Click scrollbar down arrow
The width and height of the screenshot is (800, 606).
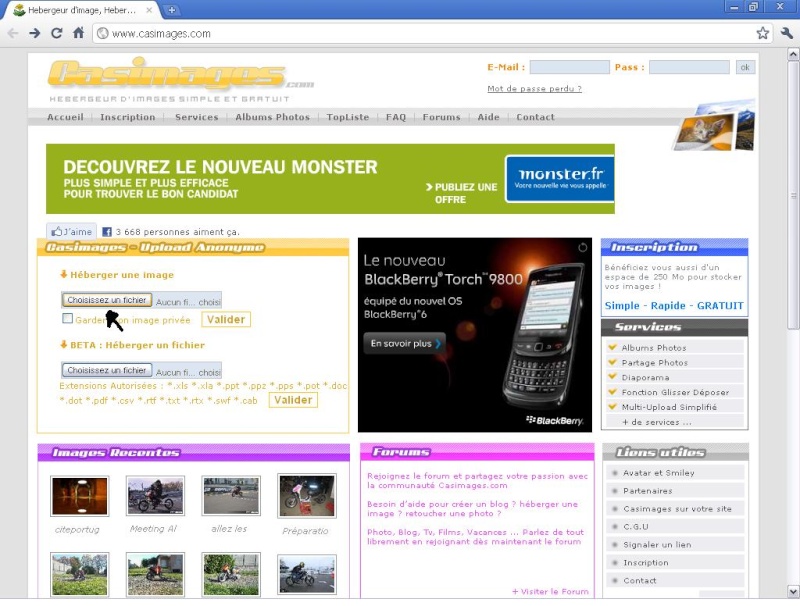point(793,592)
